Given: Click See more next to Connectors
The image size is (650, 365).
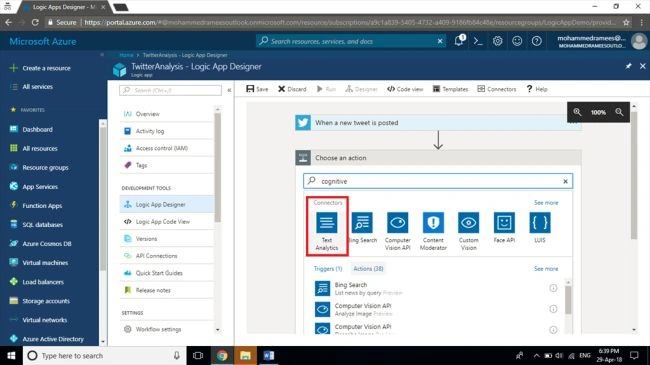Looking at the screenshot, I should coord(546,203).
